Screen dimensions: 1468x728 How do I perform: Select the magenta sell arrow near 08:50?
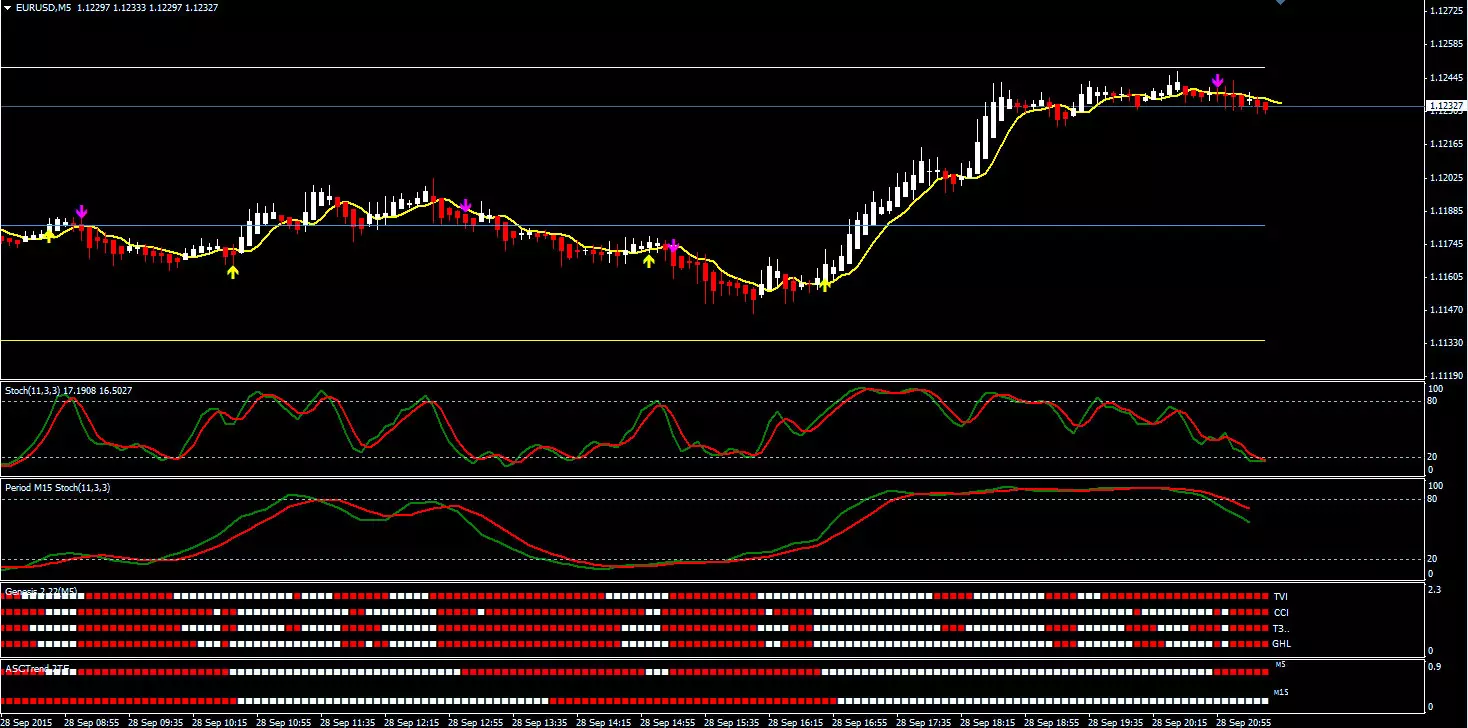tap(82, 211)
